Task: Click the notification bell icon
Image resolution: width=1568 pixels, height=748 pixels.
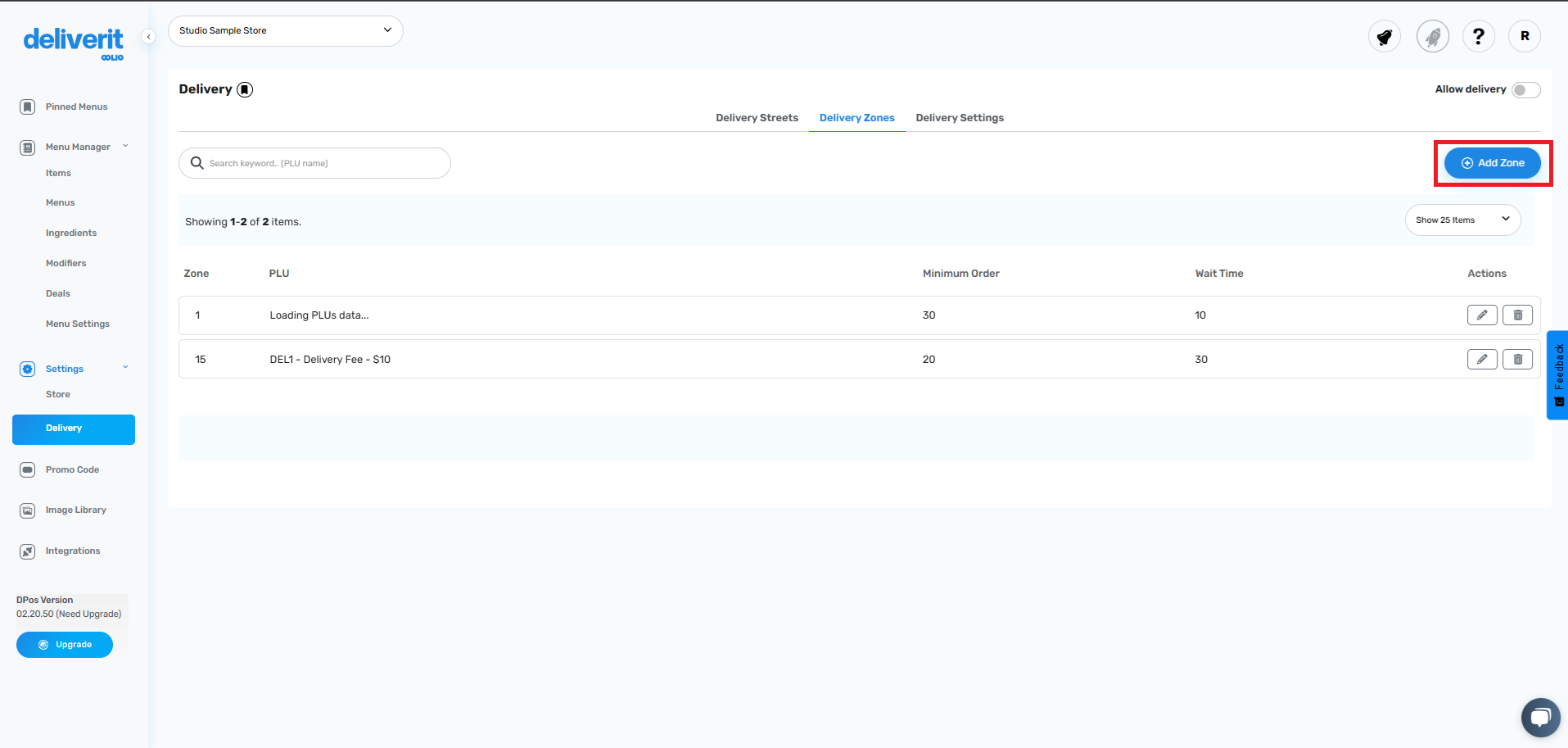Action: coord(1385,36)
